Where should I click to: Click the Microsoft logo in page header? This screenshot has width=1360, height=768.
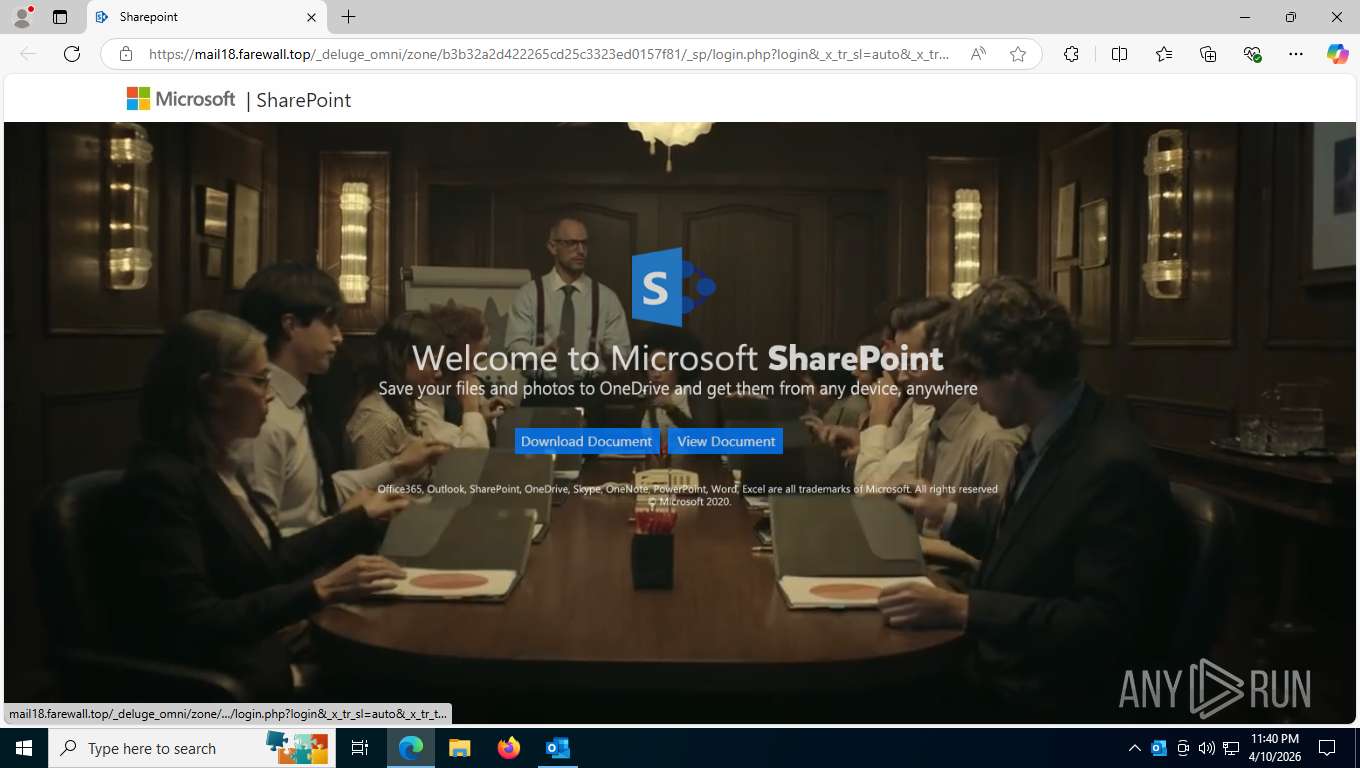click(x=181, y=99)
